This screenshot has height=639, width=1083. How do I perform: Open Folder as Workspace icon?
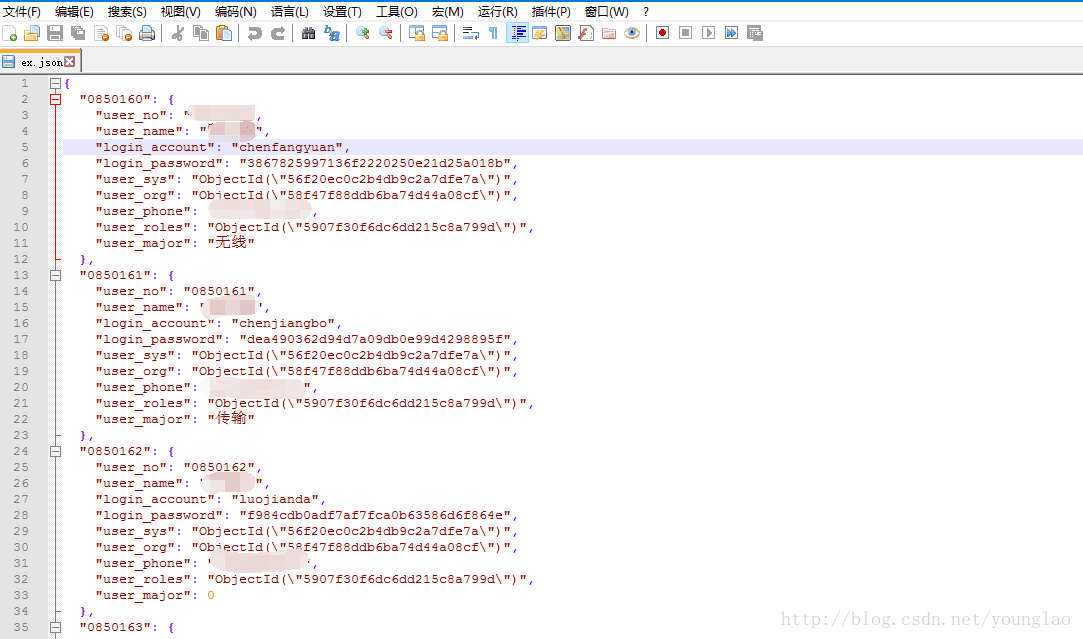tap(608, 33)
